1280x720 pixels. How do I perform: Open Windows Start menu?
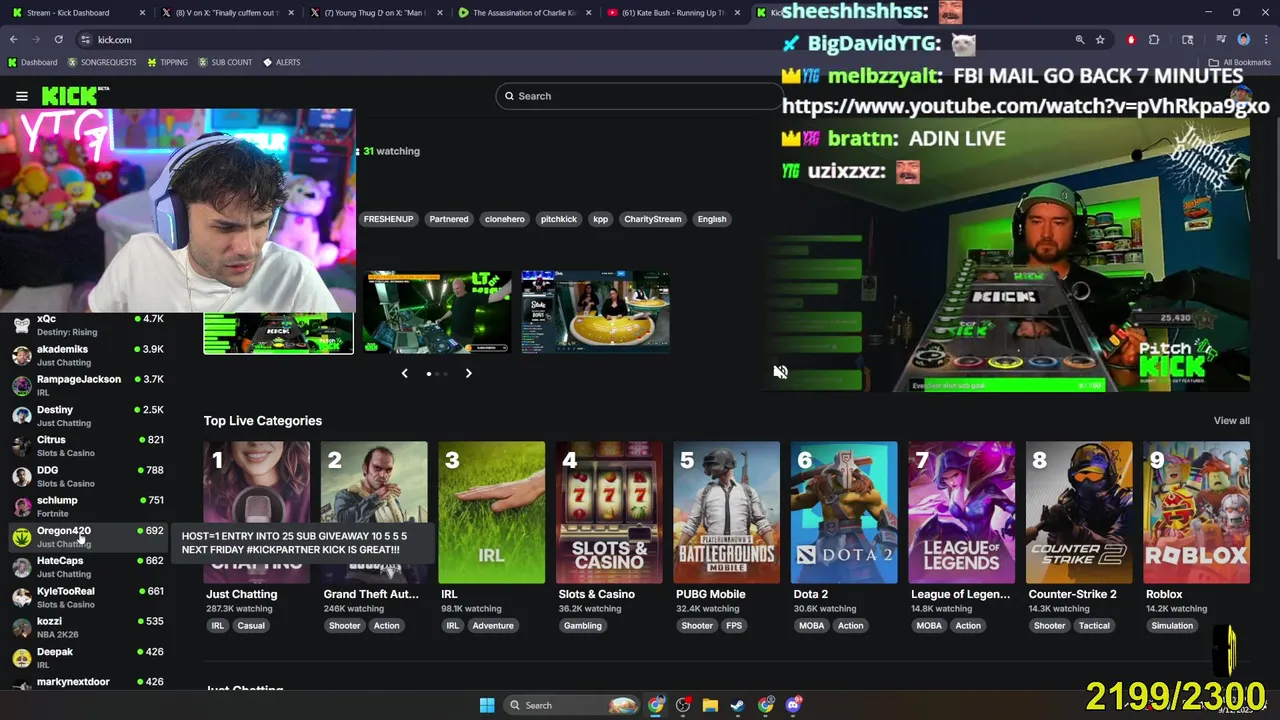click(x=487, y=705)
